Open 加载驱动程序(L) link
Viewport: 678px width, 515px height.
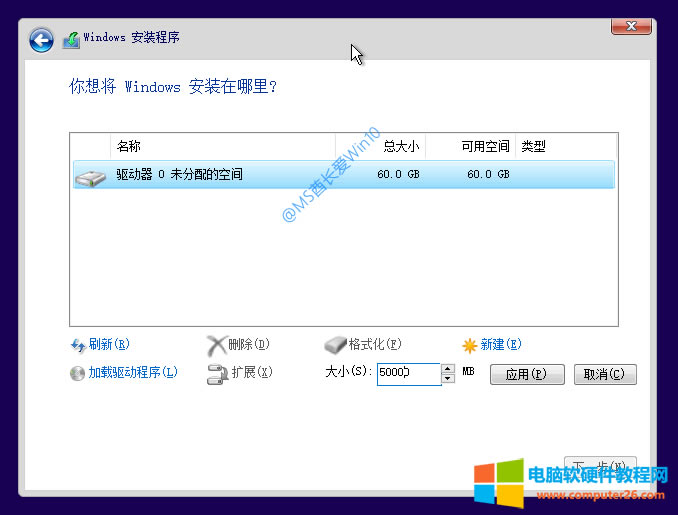(133, 372)
